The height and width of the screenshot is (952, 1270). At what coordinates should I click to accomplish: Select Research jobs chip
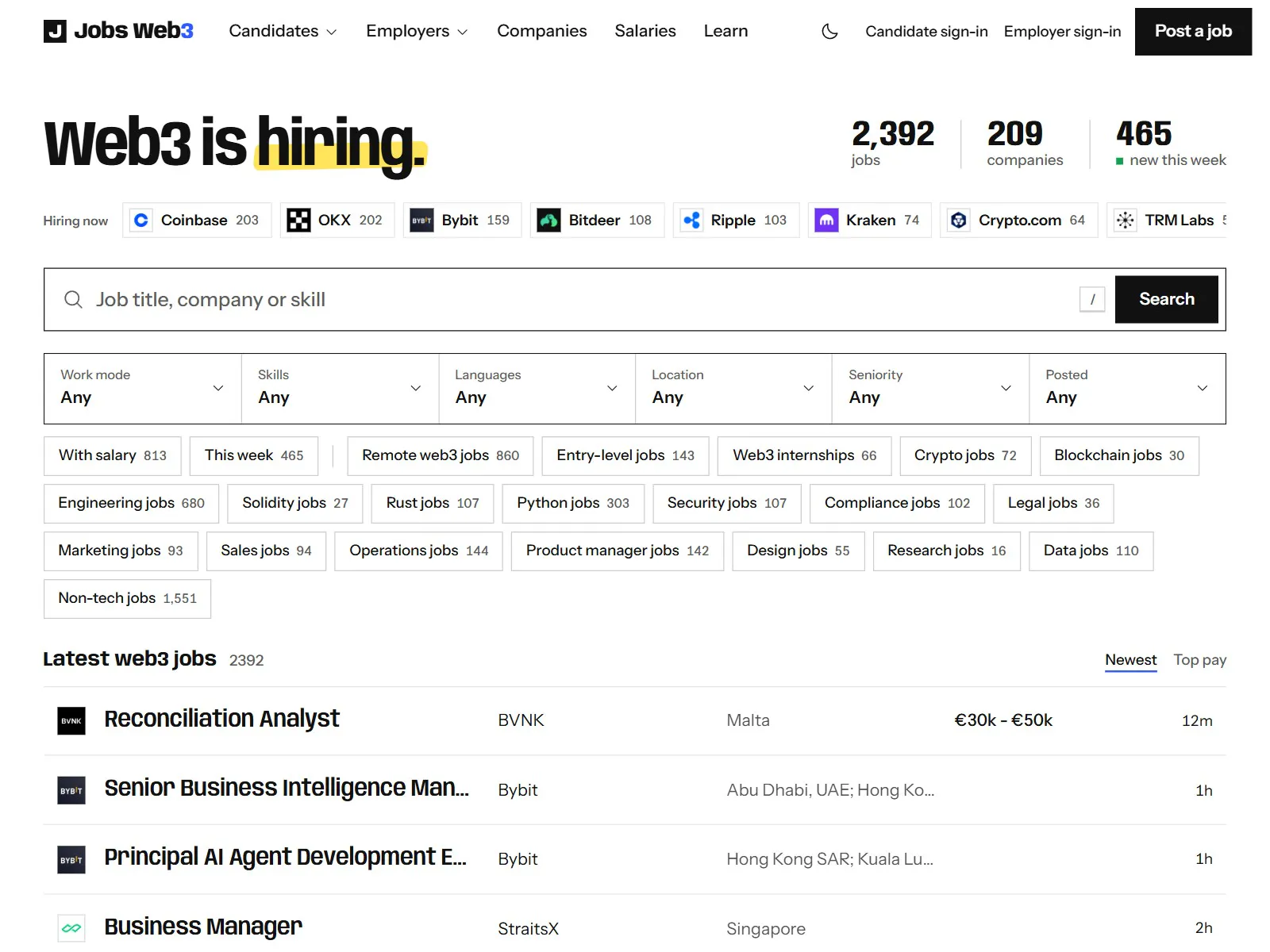click(947, 551)
